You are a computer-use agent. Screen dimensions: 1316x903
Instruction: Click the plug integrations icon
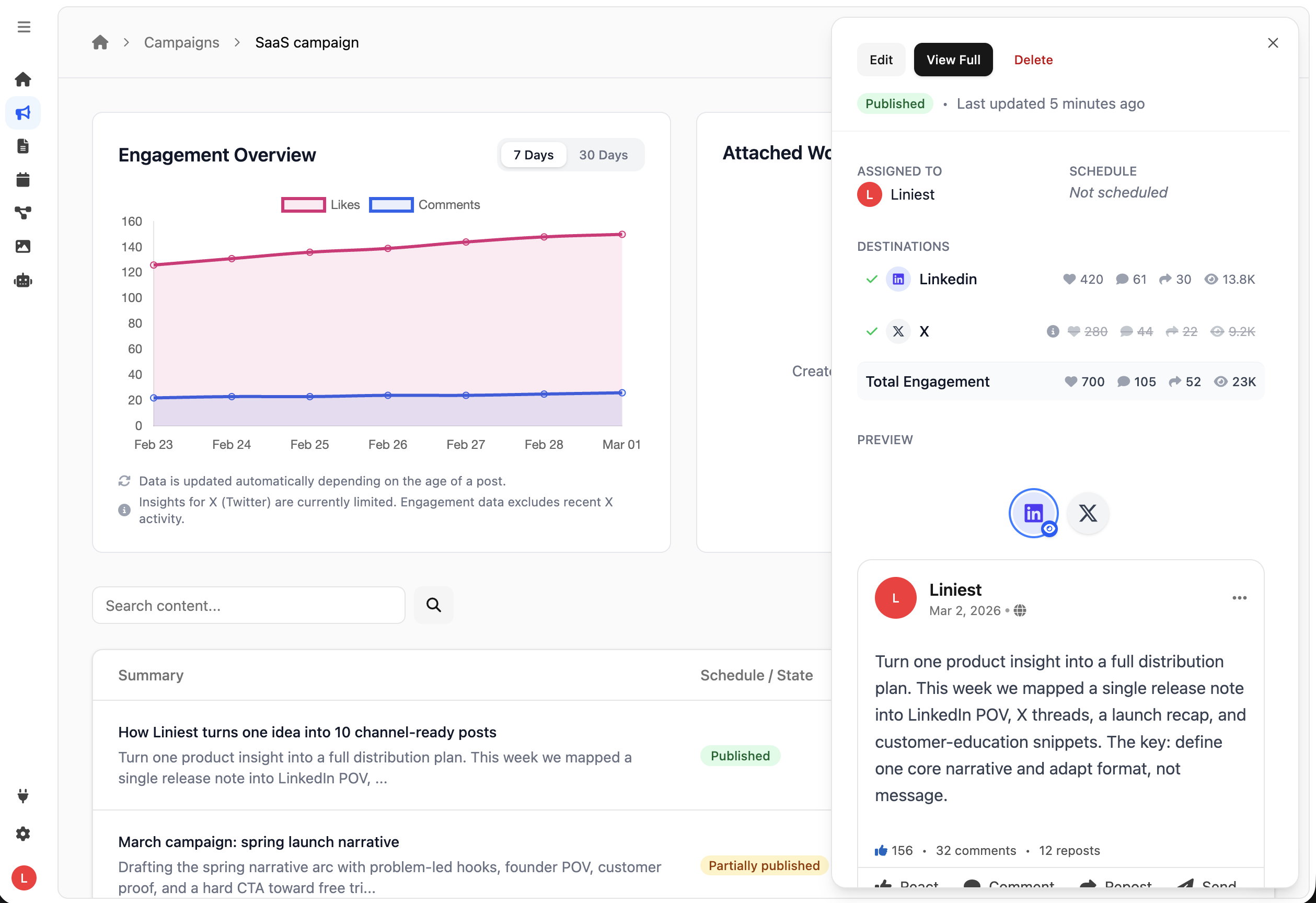point(23,795)
